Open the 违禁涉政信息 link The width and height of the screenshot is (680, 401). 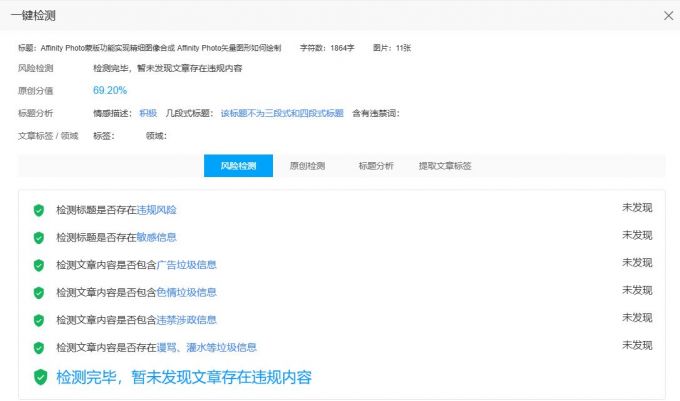187,320
